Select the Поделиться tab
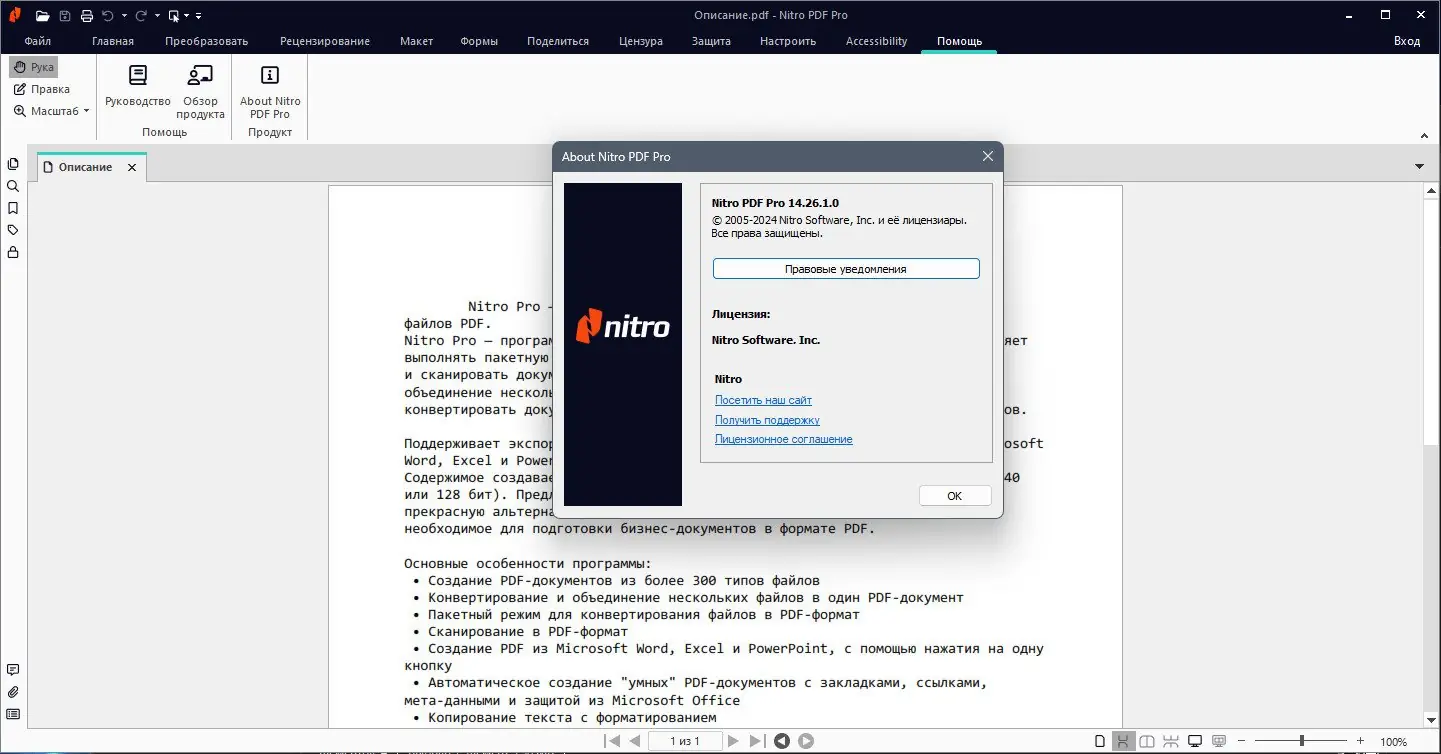This screenshot has height=754, width=1441. coord(558,41)
